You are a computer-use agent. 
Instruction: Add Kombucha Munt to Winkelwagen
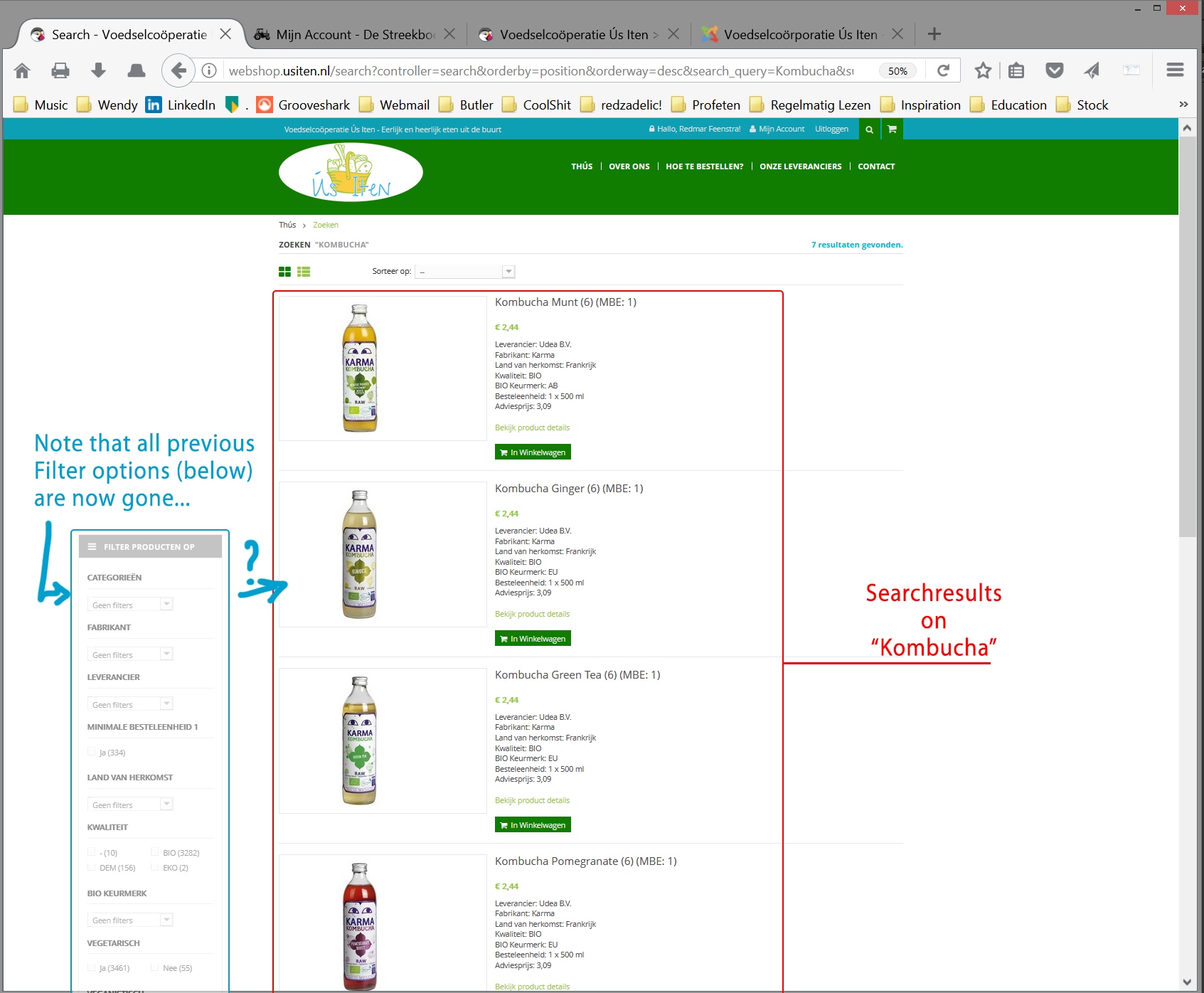(x=533, y=452)
